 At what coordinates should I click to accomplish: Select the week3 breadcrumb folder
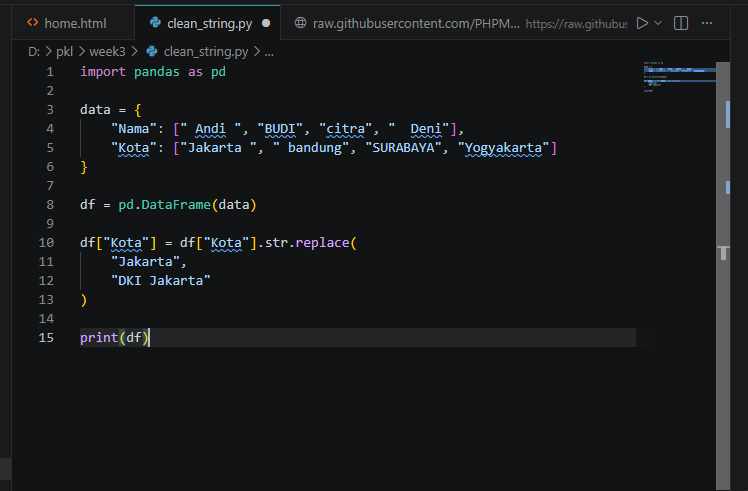click(x=107, y=52)
